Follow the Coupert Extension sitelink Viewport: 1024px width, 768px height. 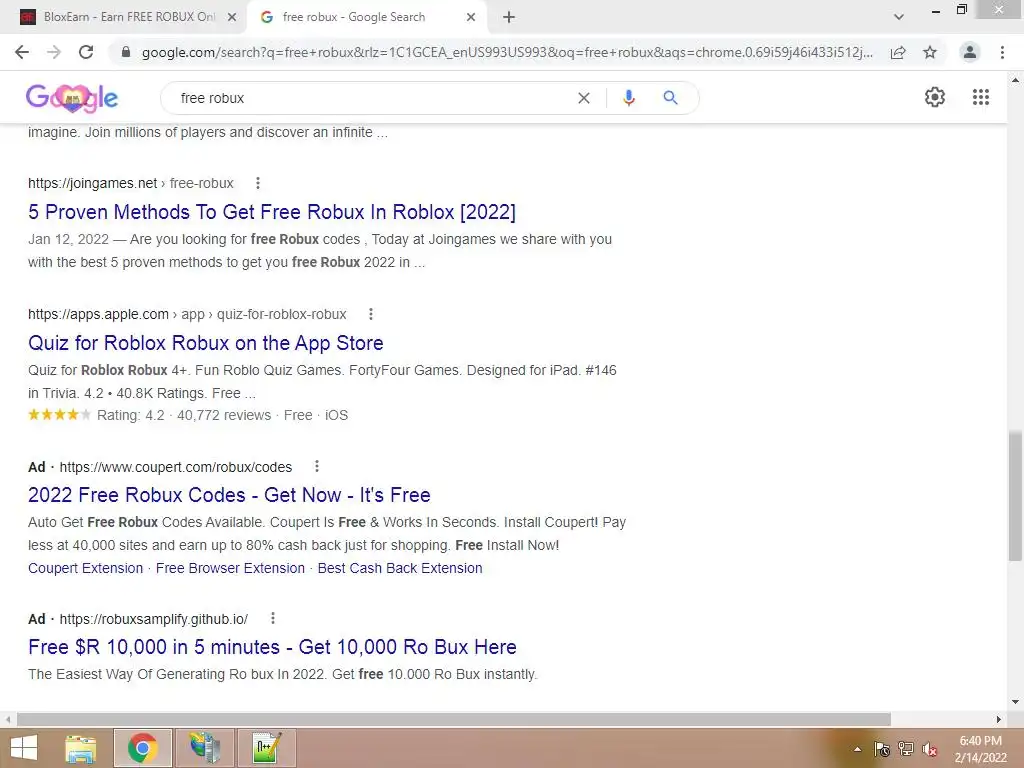pyautogui.click(x=86, y=568)
